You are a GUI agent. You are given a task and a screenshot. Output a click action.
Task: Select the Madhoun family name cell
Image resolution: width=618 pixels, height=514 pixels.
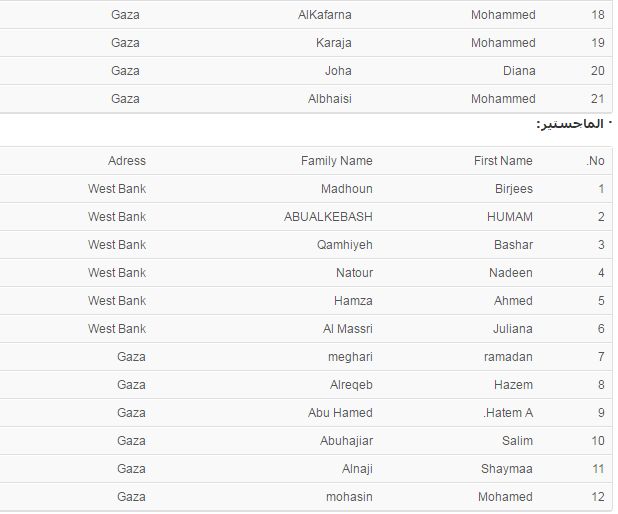tap(347, 189)
